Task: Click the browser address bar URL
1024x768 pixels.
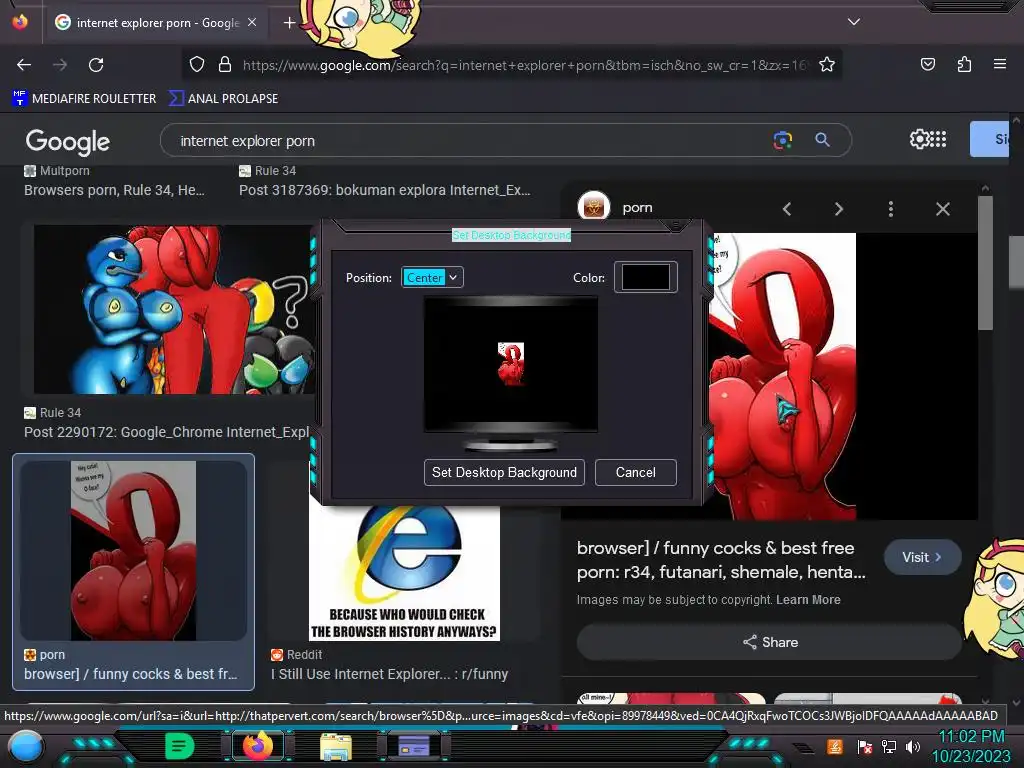Action: pyautogui.click(x=524, y=65)
